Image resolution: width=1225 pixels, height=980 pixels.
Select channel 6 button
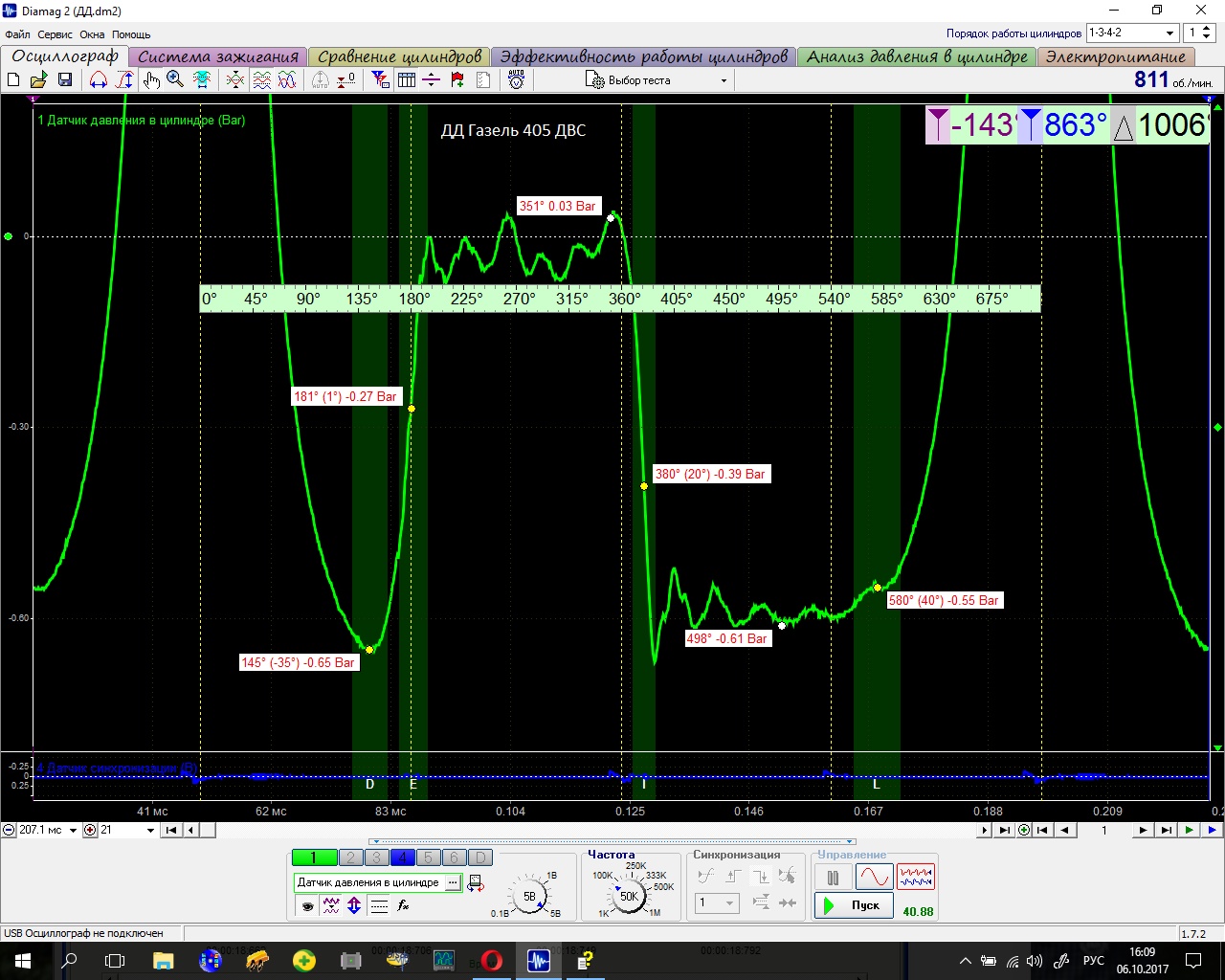click(455, 857)
